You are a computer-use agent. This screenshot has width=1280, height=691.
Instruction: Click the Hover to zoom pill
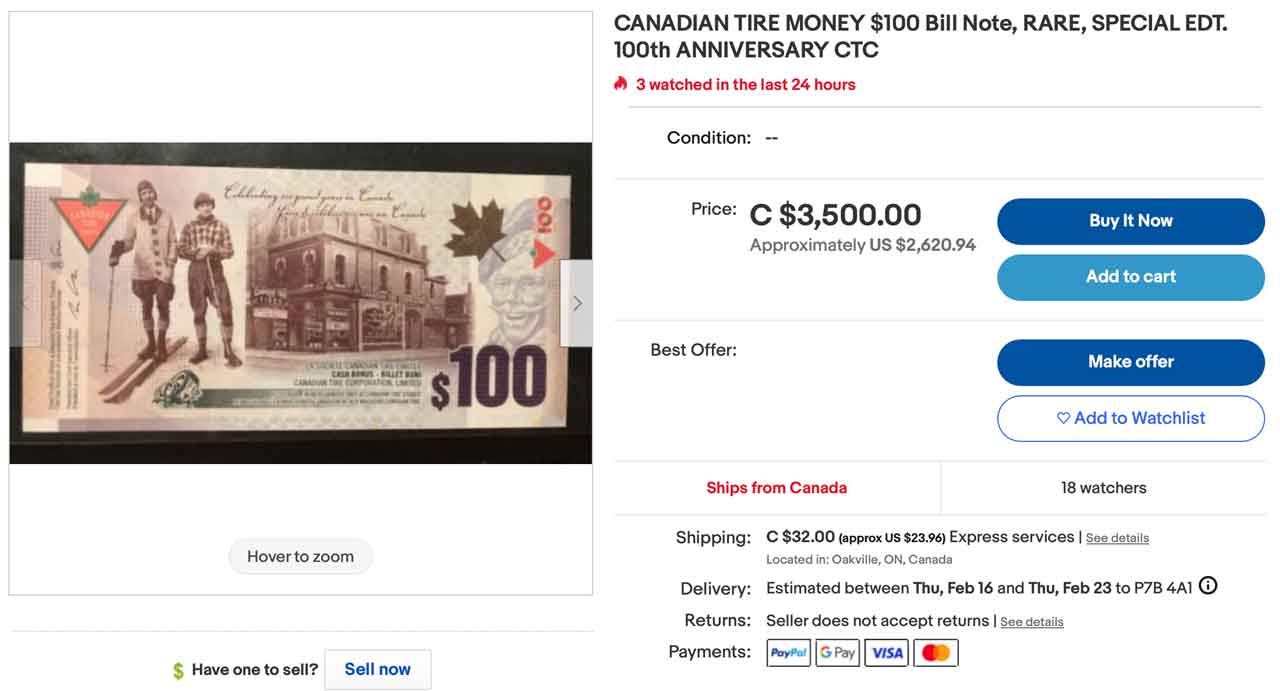click(x=300, y=557)
